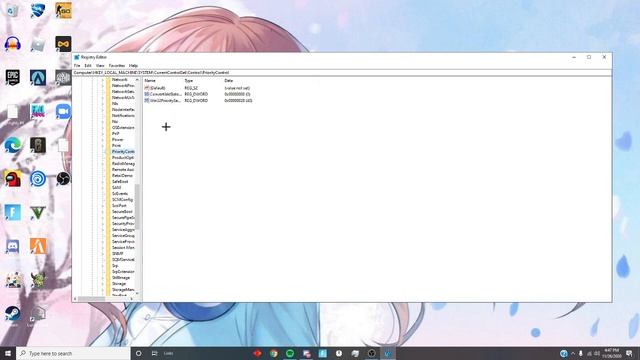Expand the Network registry key
Viewport: 640px width, 360px height.
click(103, 80)
